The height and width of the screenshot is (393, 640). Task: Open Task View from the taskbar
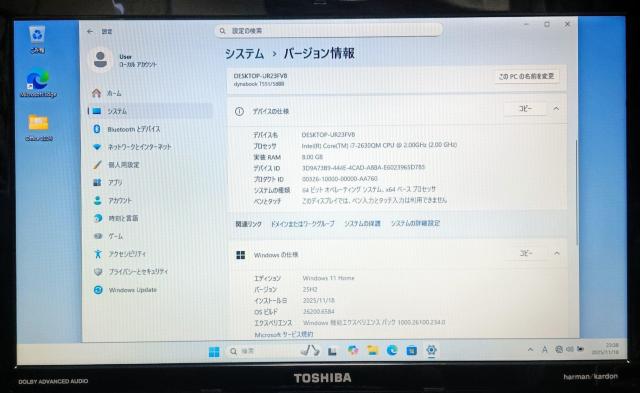click(332, 351)
